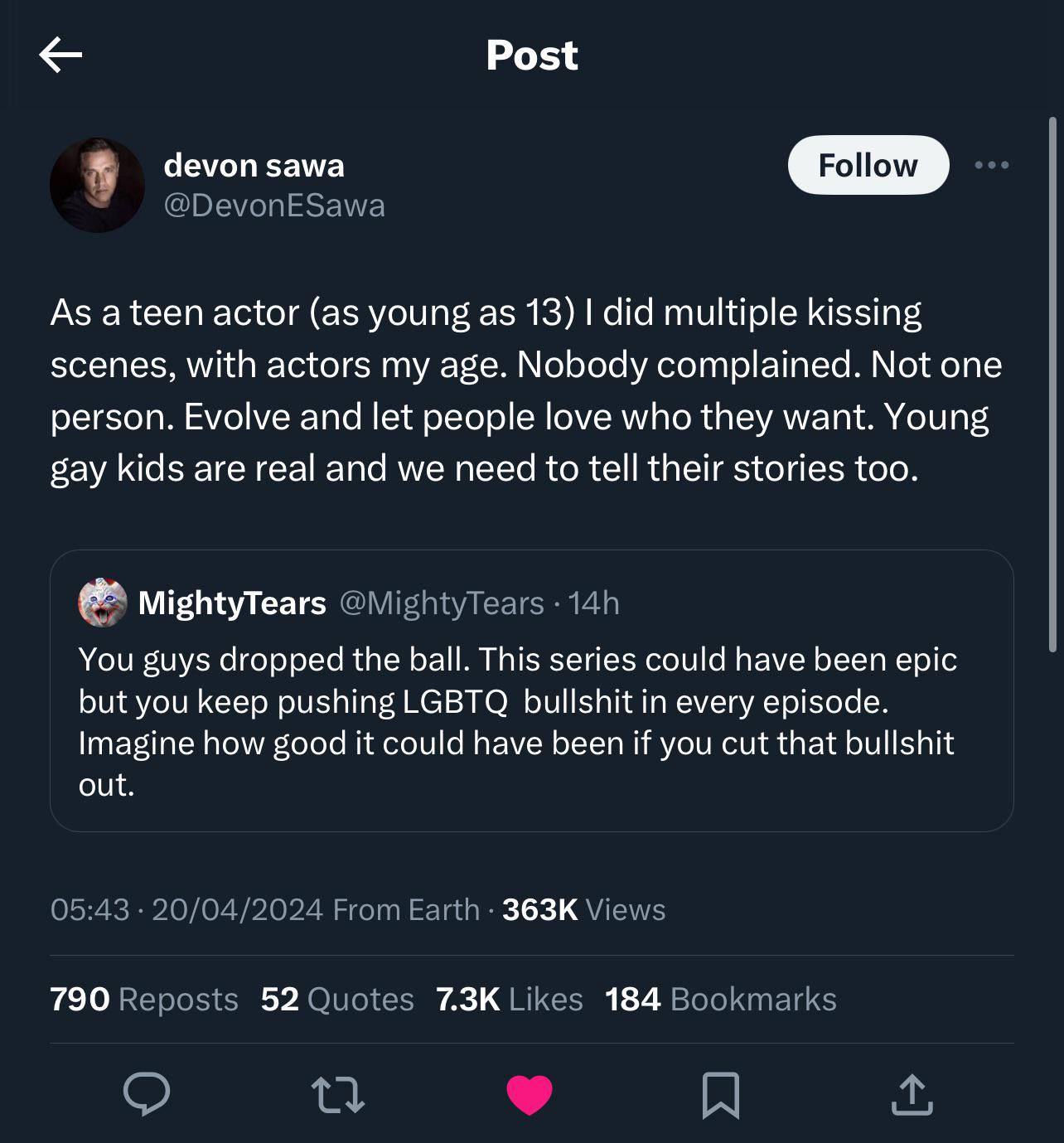Tap the repost arrows icon

pyautogui.click(x=337, y=1094)
